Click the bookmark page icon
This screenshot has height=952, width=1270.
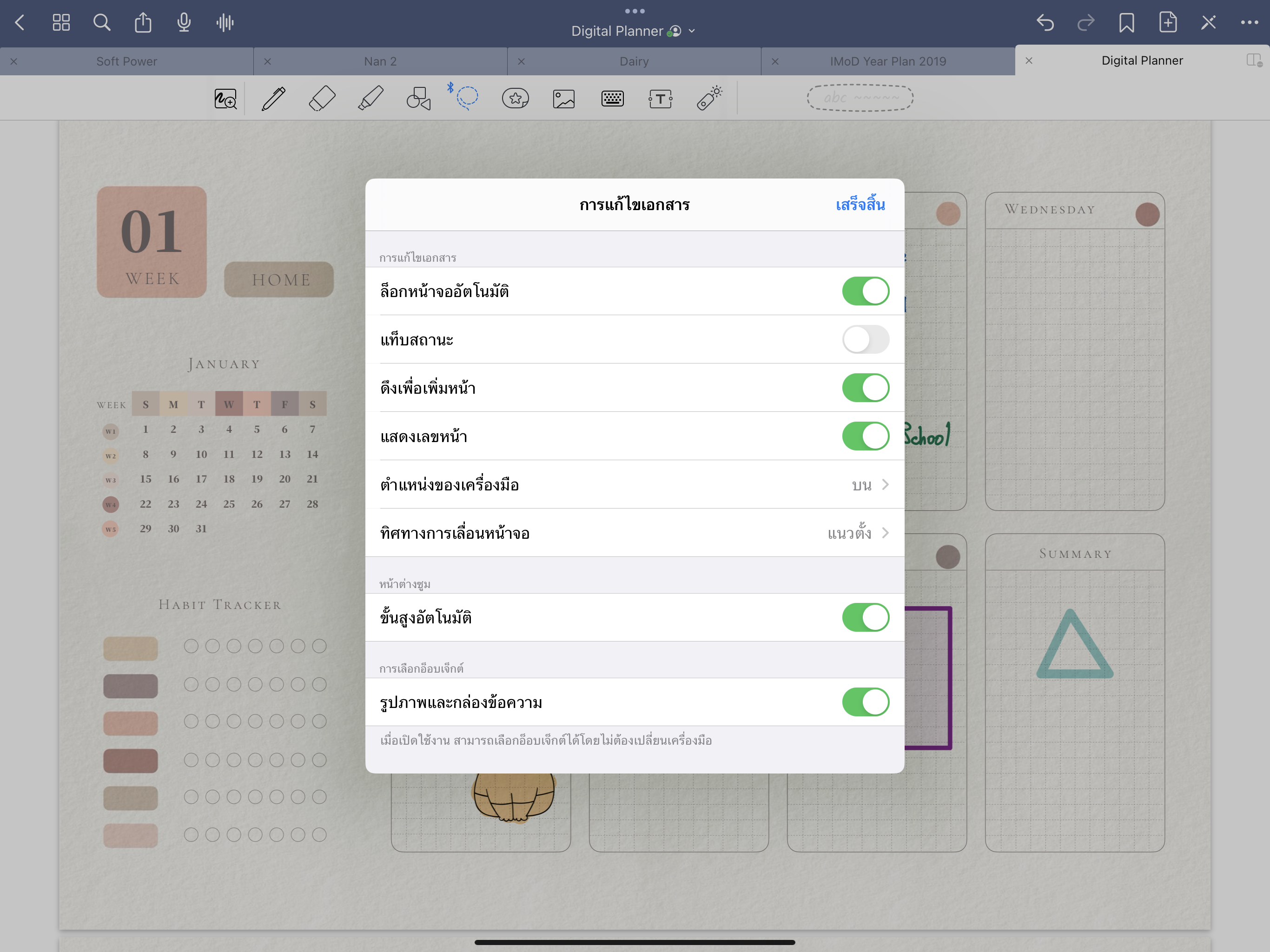pyautogui.click(x=1126, y=23)
